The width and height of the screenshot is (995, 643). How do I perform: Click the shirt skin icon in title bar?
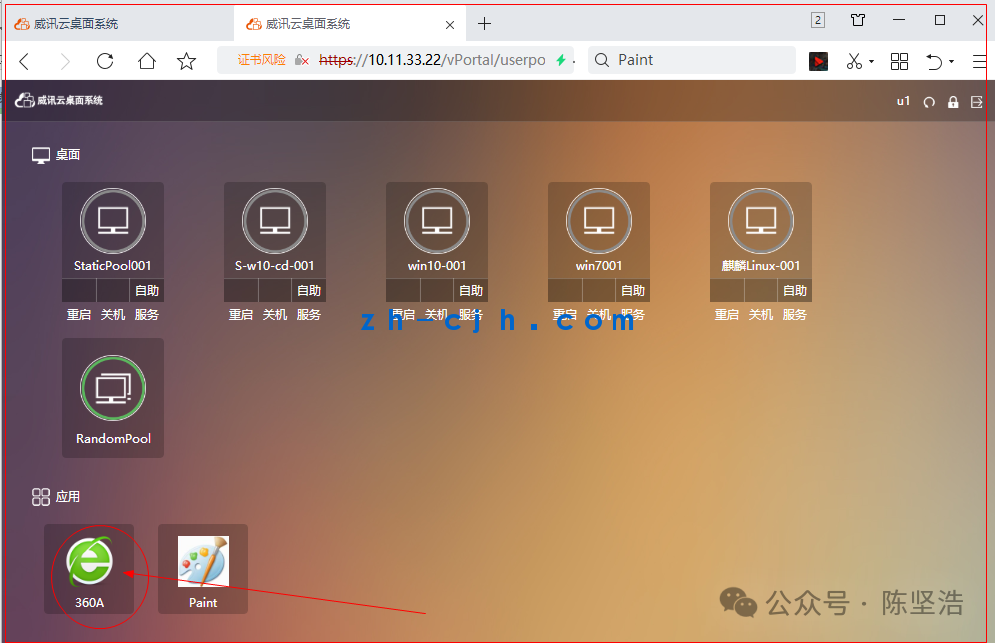click(858, 20)
